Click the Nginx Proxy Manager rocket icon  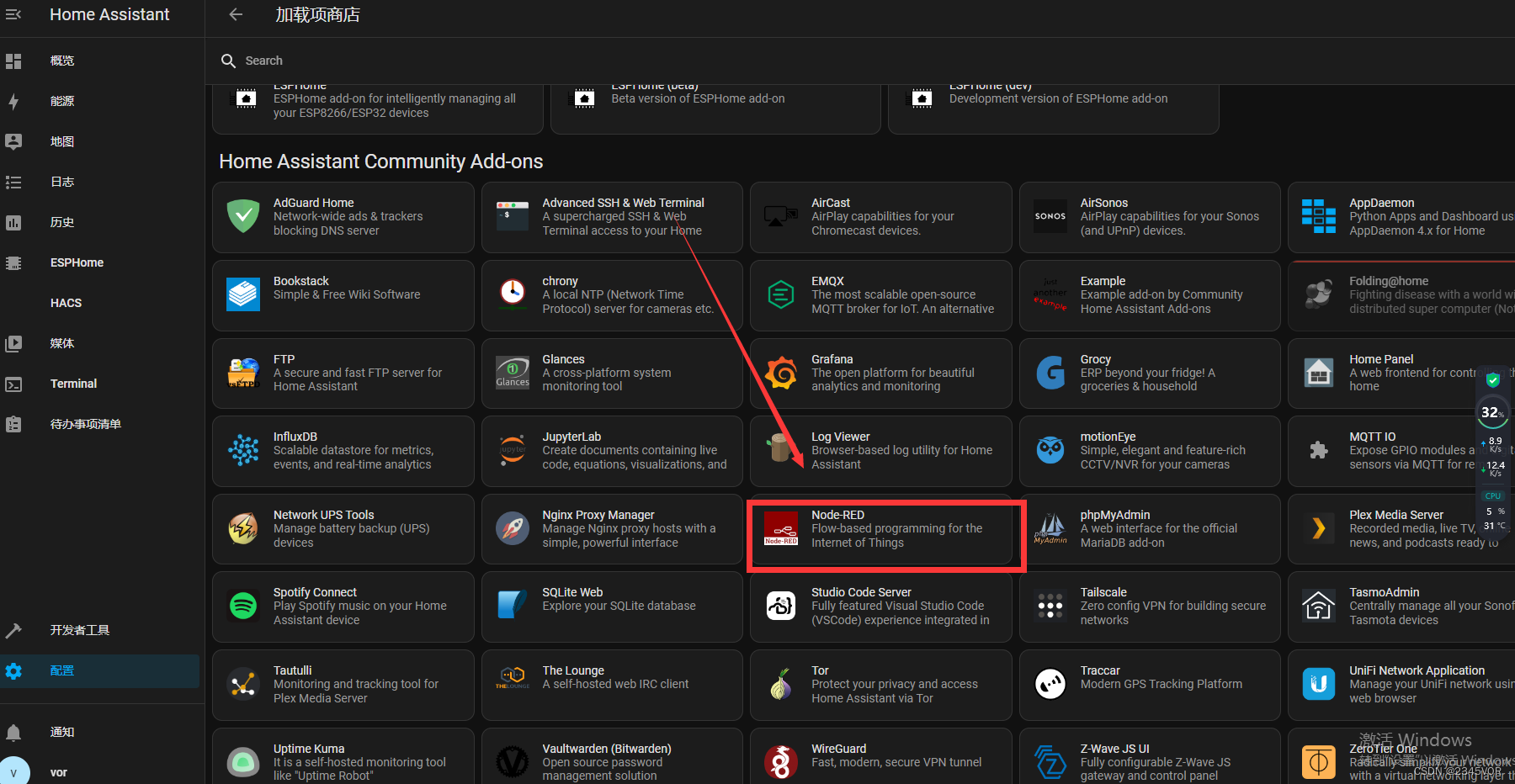513,528
